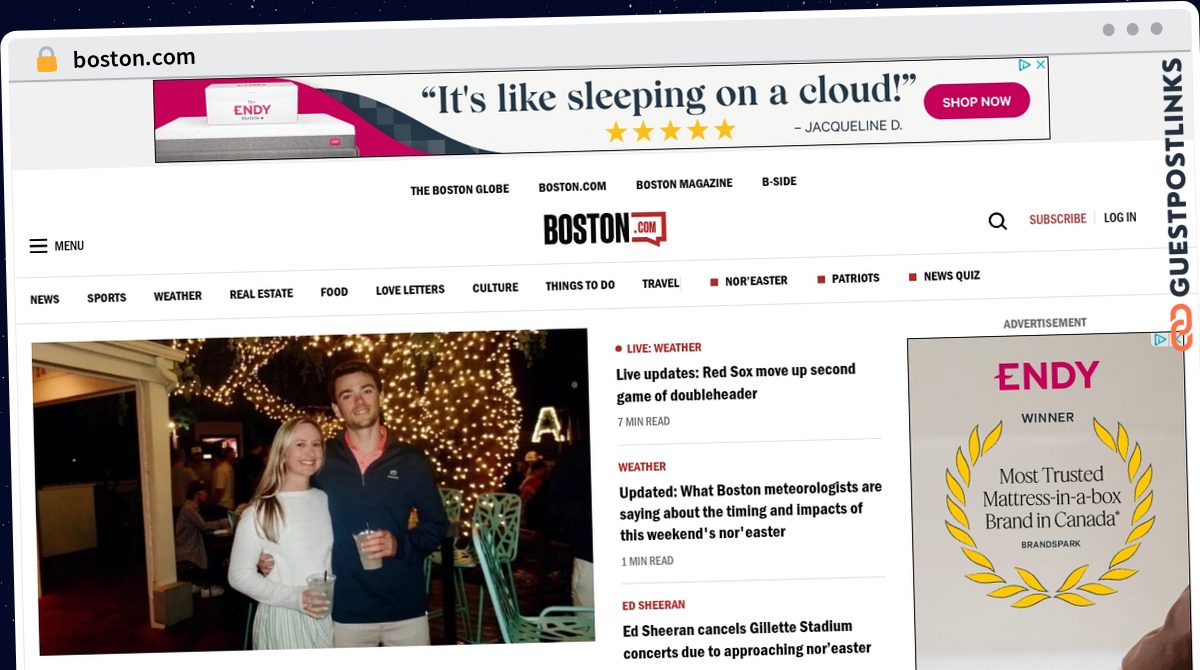Go to the Sports section
The height and width of the screenshot is (670, 1200).
[x=106, y=298]
